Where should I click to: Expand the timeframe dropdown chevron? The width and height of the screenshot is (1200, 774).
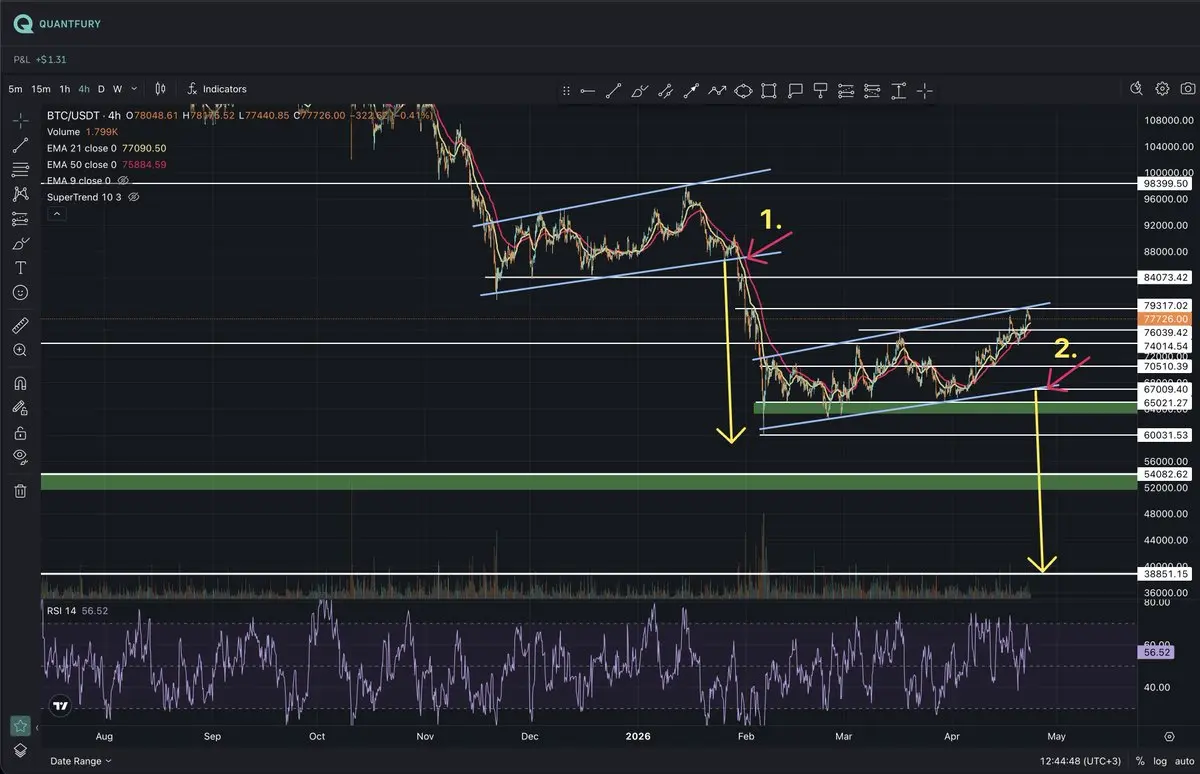[x=135, y=89]
